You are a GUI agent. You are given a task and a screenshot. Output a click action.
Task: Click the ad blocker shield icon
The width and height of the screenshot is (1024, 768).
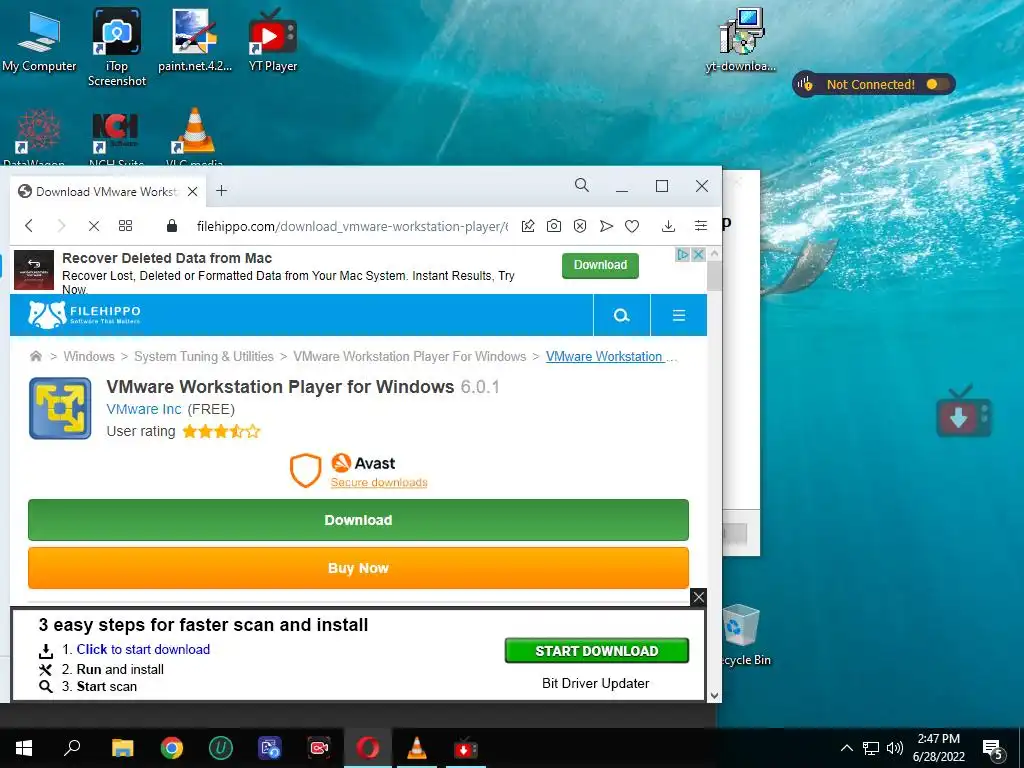[580, 226]
